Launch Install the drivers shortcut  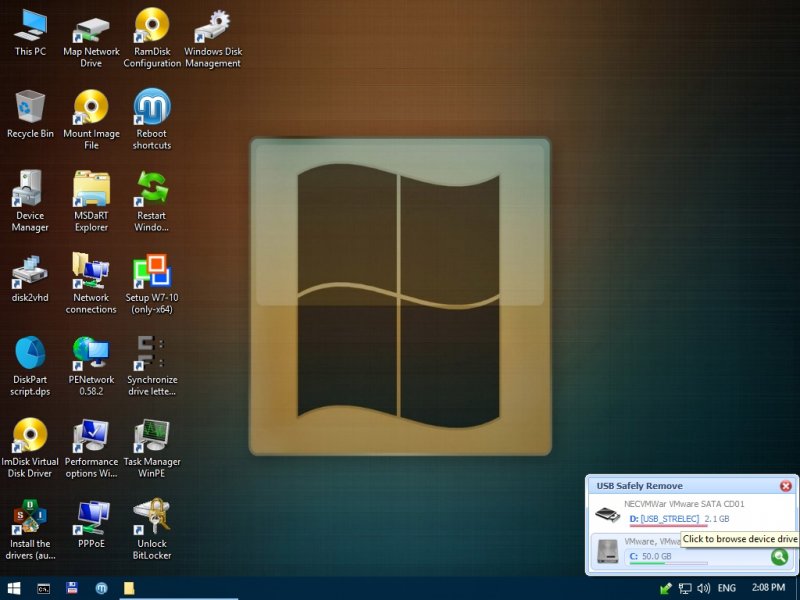click(30, 530)
